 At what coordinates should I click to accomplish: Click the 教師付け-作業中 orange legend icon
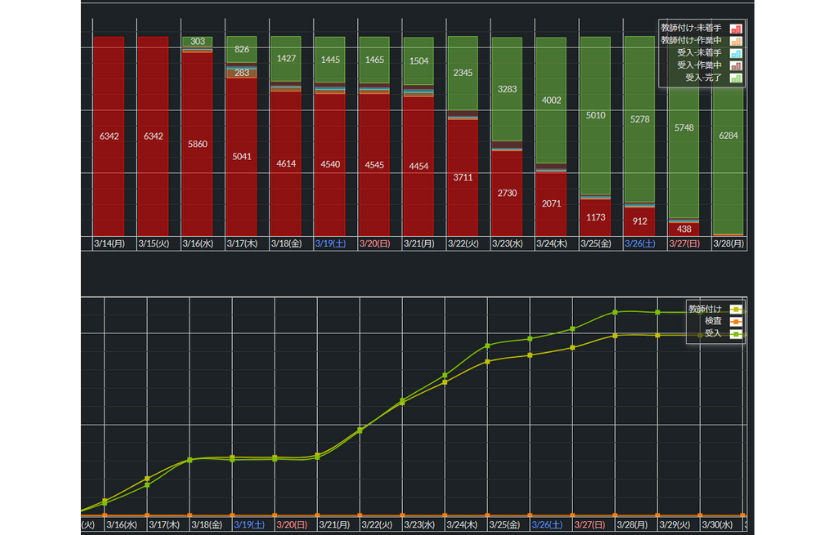tap(736, 41)
